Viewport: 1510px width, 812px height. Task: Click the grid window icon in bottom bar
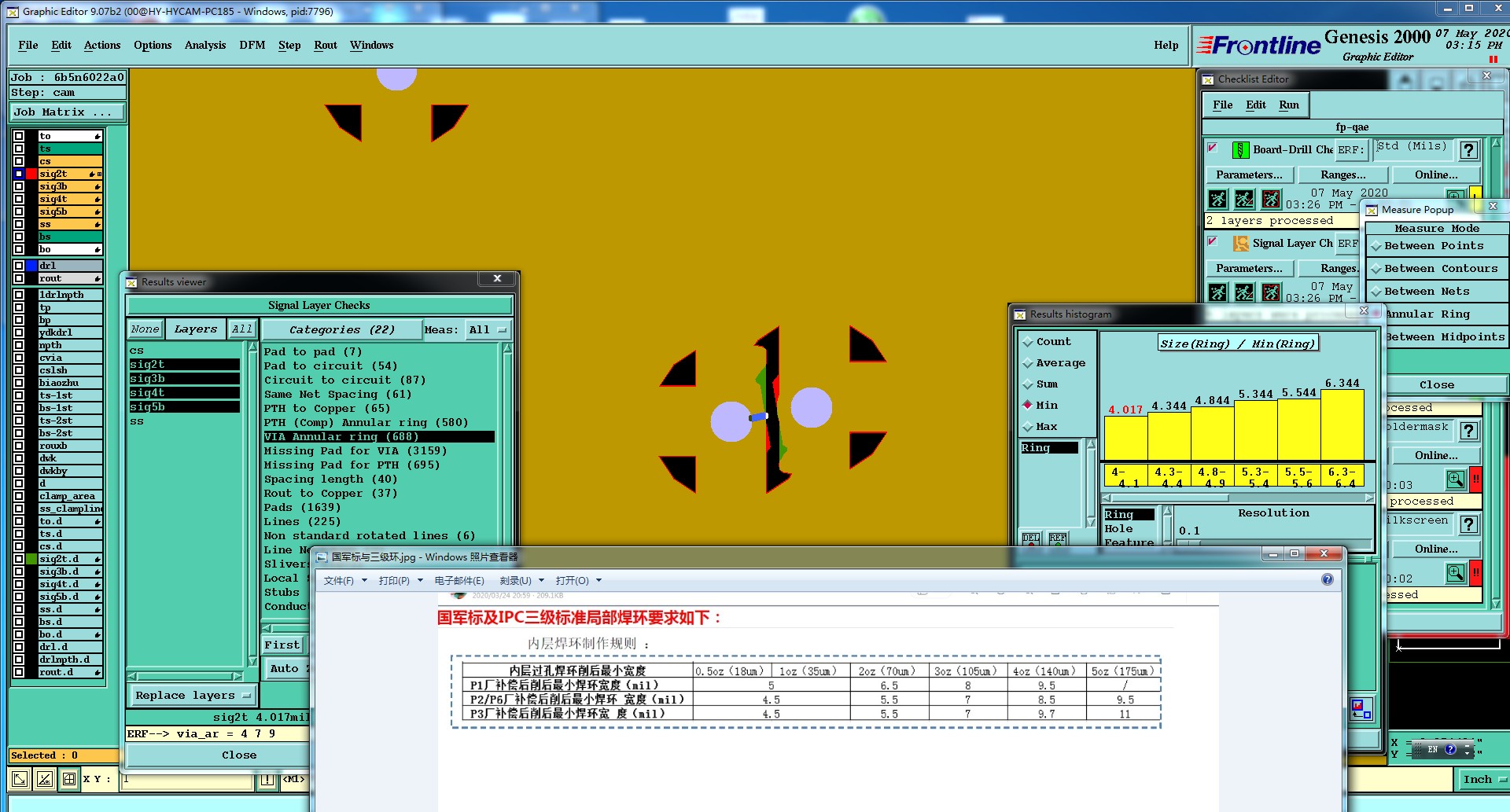coord(69,779)
